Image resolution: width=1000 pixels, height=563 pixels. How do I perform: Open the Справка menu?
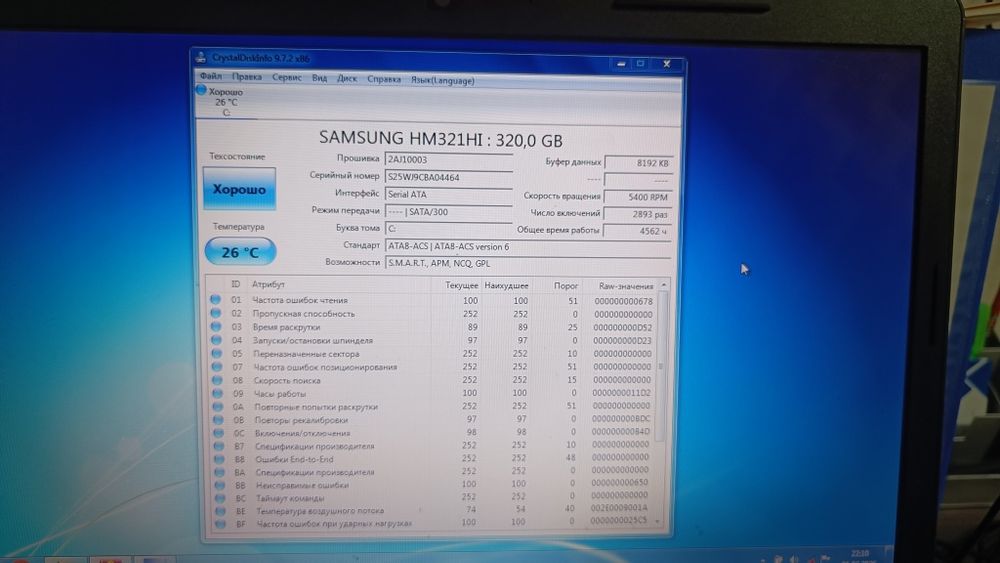point(384,77)
